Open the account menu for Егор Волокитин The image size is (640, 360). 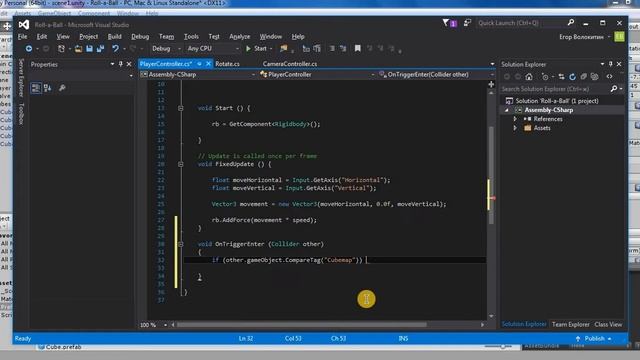pyautogui.click(x=584, y=37)
